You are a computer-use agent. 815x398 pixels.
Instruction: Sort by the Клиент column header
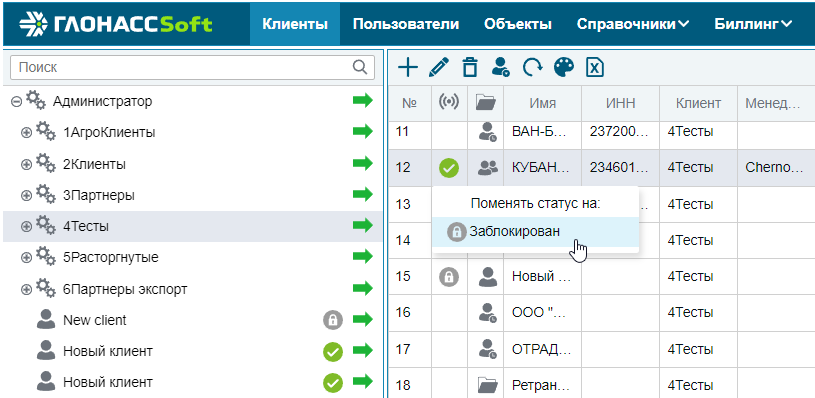pos(699,103)
